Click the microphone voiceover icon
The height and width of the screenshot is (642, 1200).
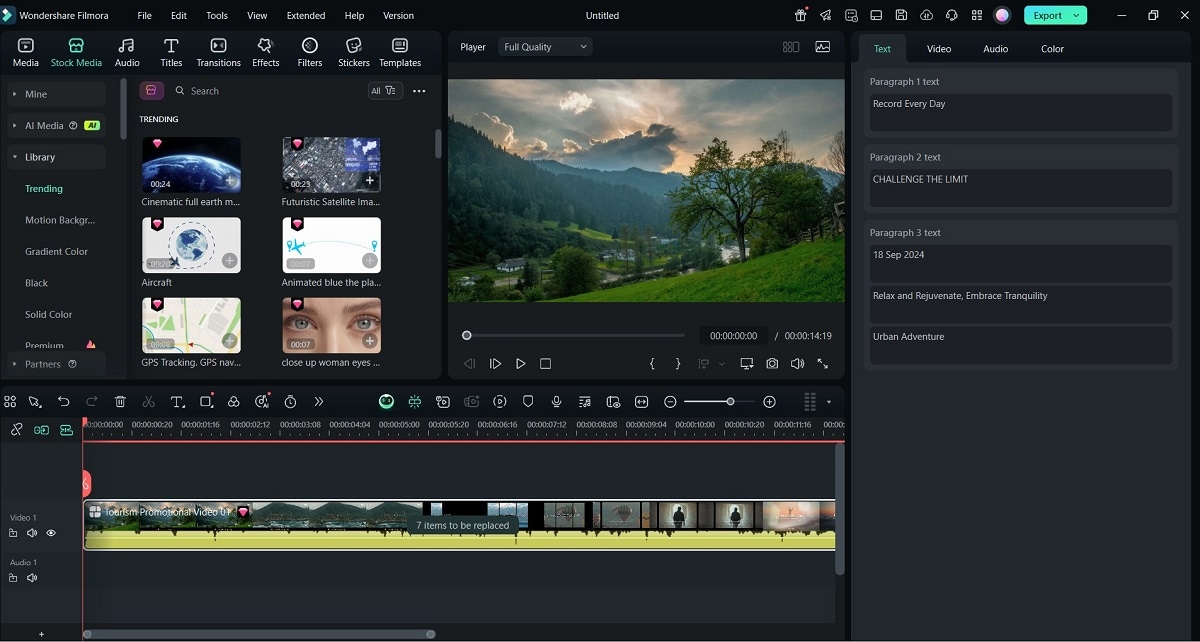(x=556, y=401)
